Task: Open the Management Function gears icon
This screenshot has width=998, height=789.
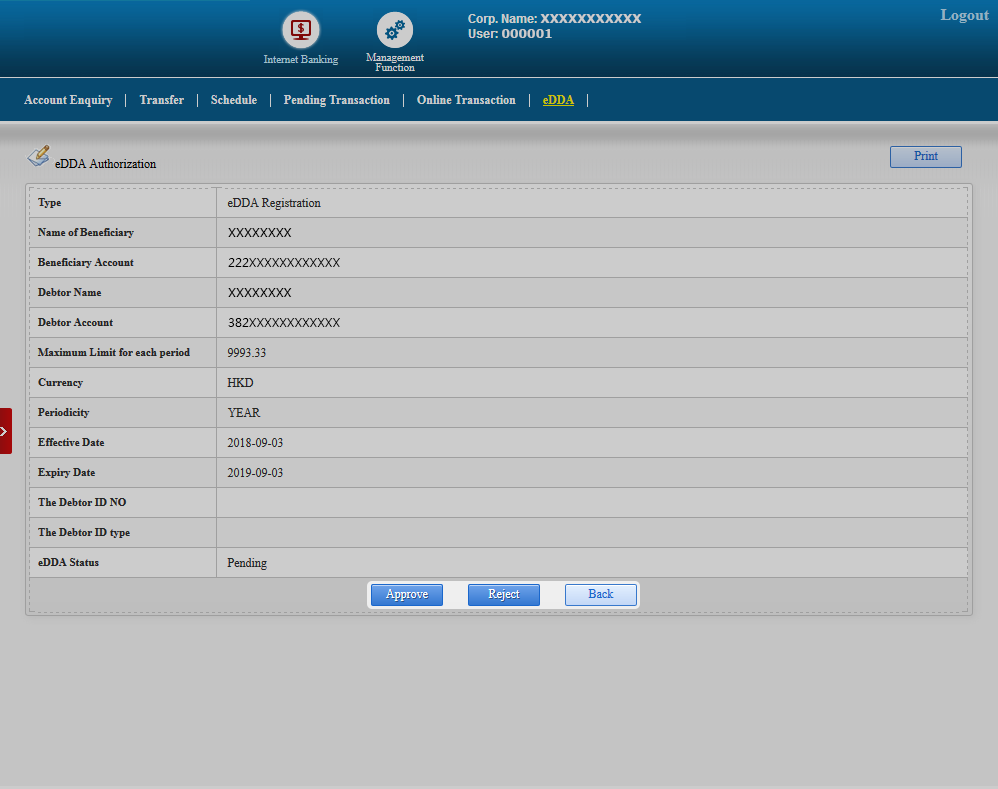Action: [x=395, y=31]
